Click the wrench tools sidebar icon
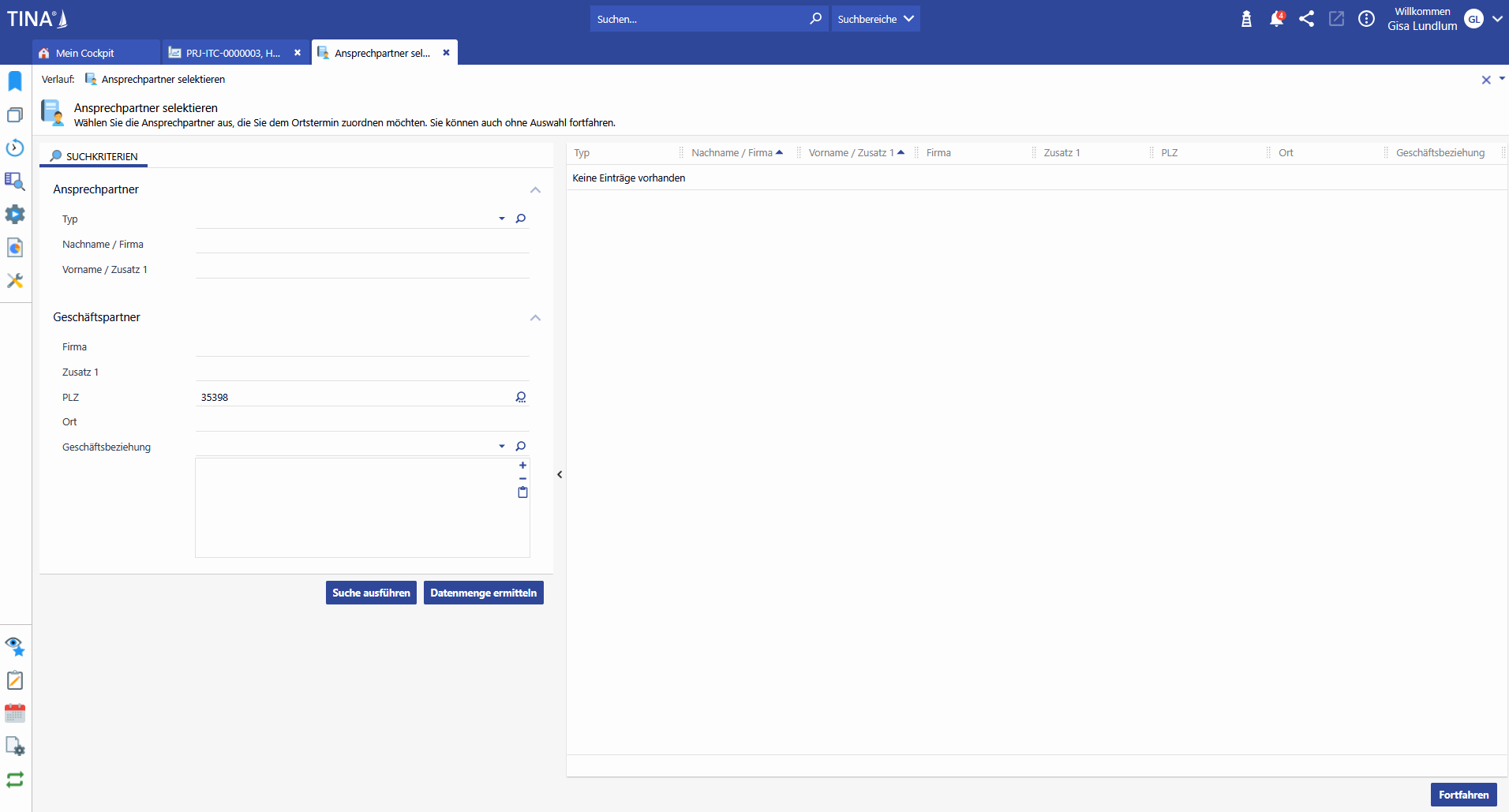Viewport: 1509px width, 812px height. click(15, 281)
